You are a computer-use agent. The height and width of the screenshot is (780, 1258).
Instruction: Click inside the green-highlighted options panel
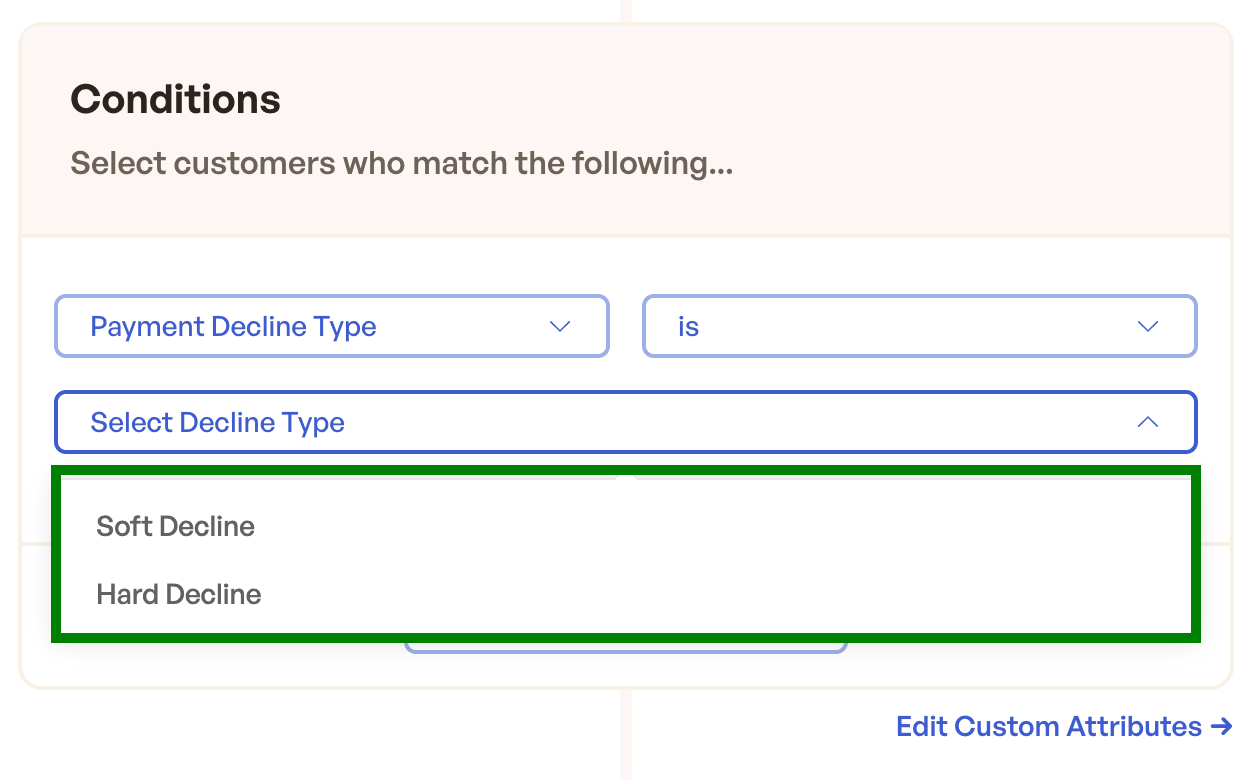[x=626, y=555]
